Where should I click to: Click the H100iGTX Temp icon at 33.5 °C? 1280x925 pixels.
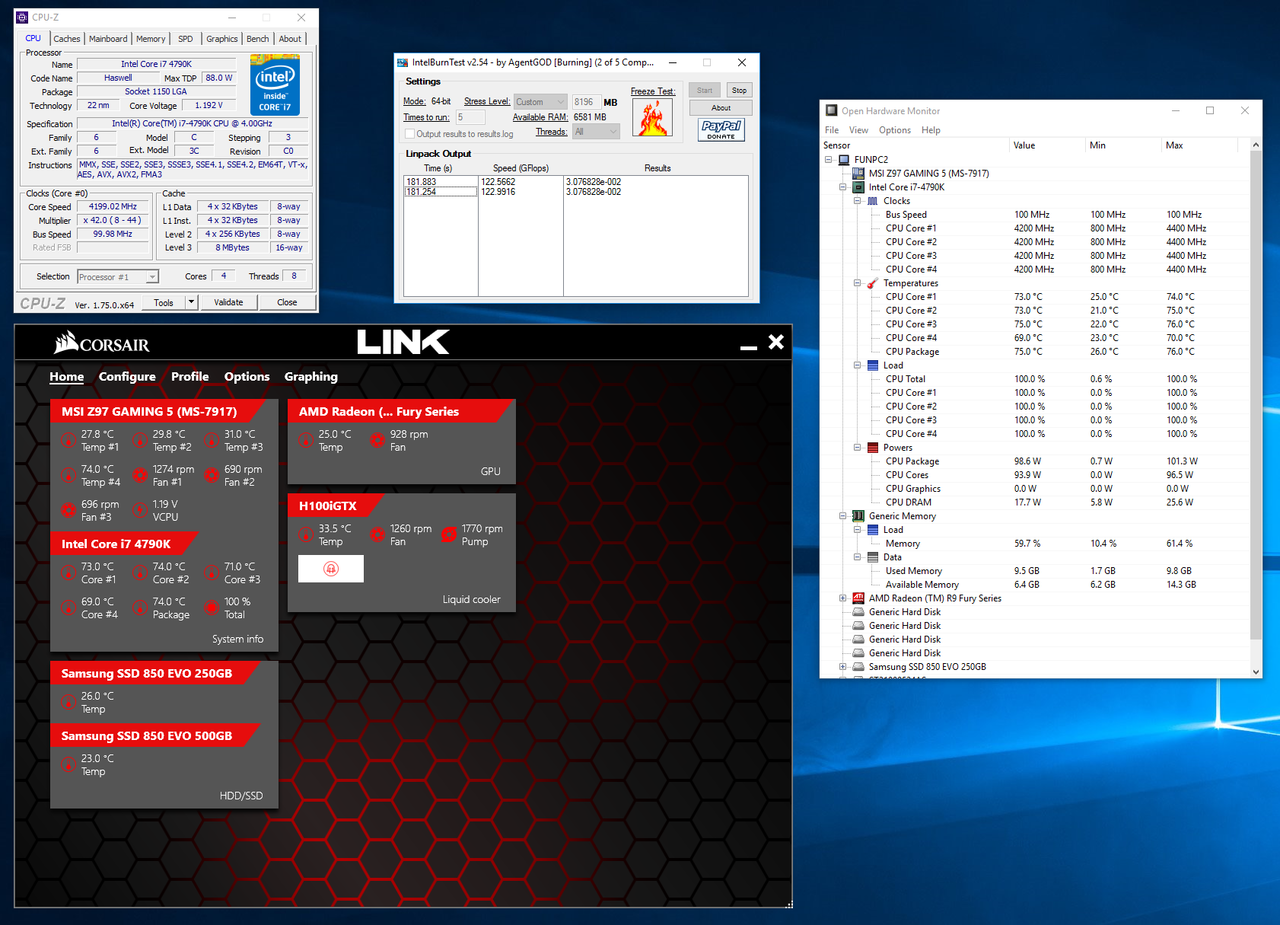(306, 535)
